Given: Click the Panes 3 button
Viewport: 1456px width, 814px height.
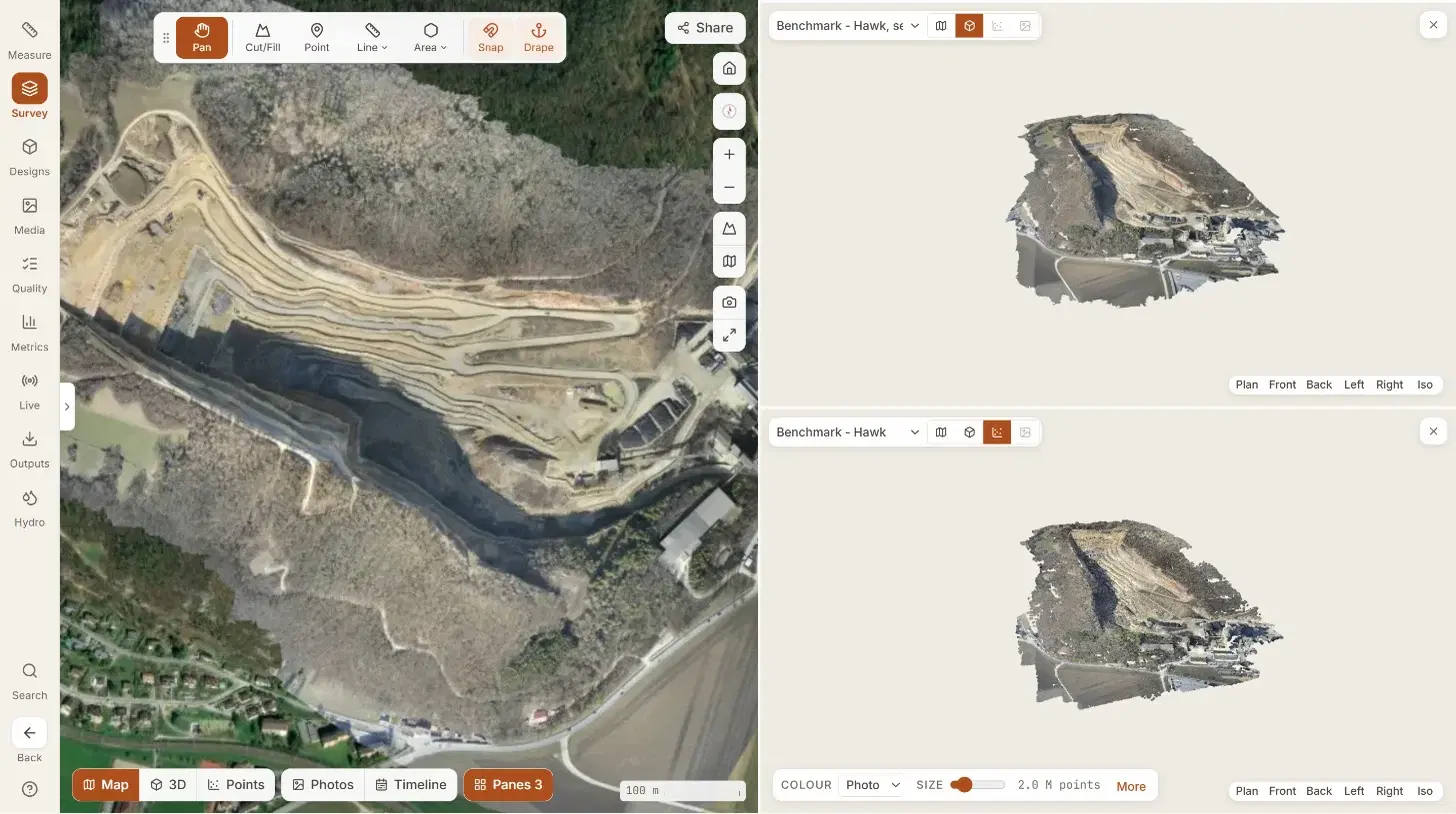Looking at the screenshot, I should pyautogui.click(x=508, y=785).
